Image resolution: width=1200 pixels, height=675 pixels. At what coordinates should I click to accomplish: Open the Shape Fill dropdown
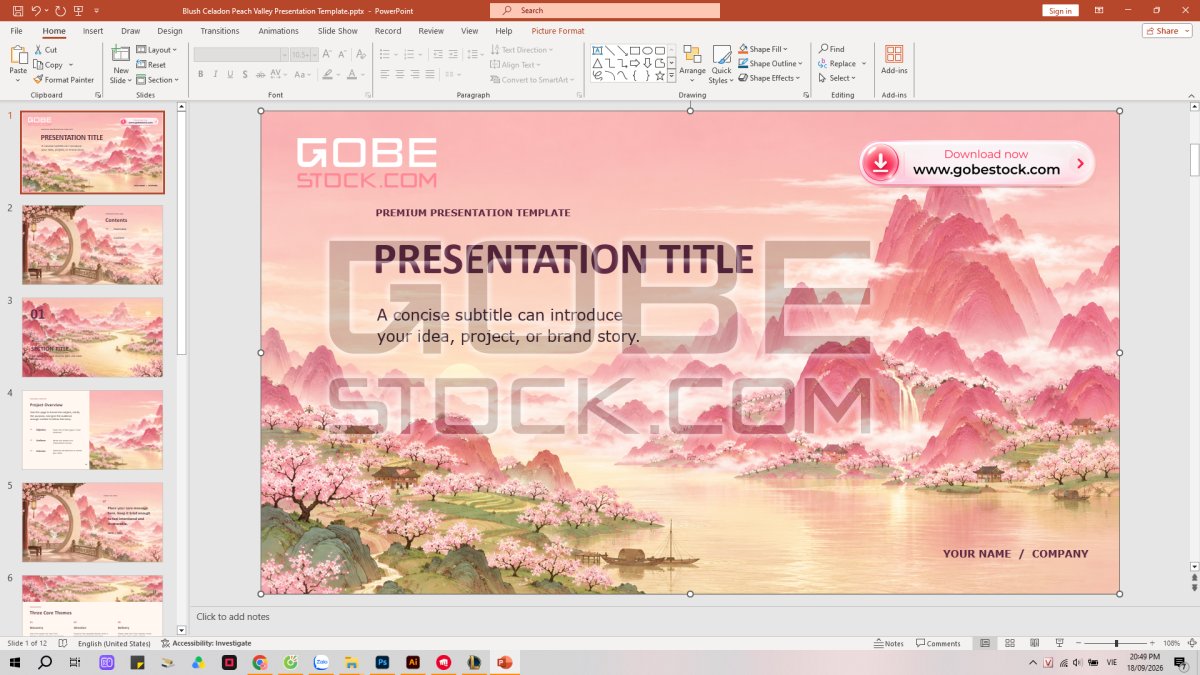pyautogui.click(x=763, y=49)
